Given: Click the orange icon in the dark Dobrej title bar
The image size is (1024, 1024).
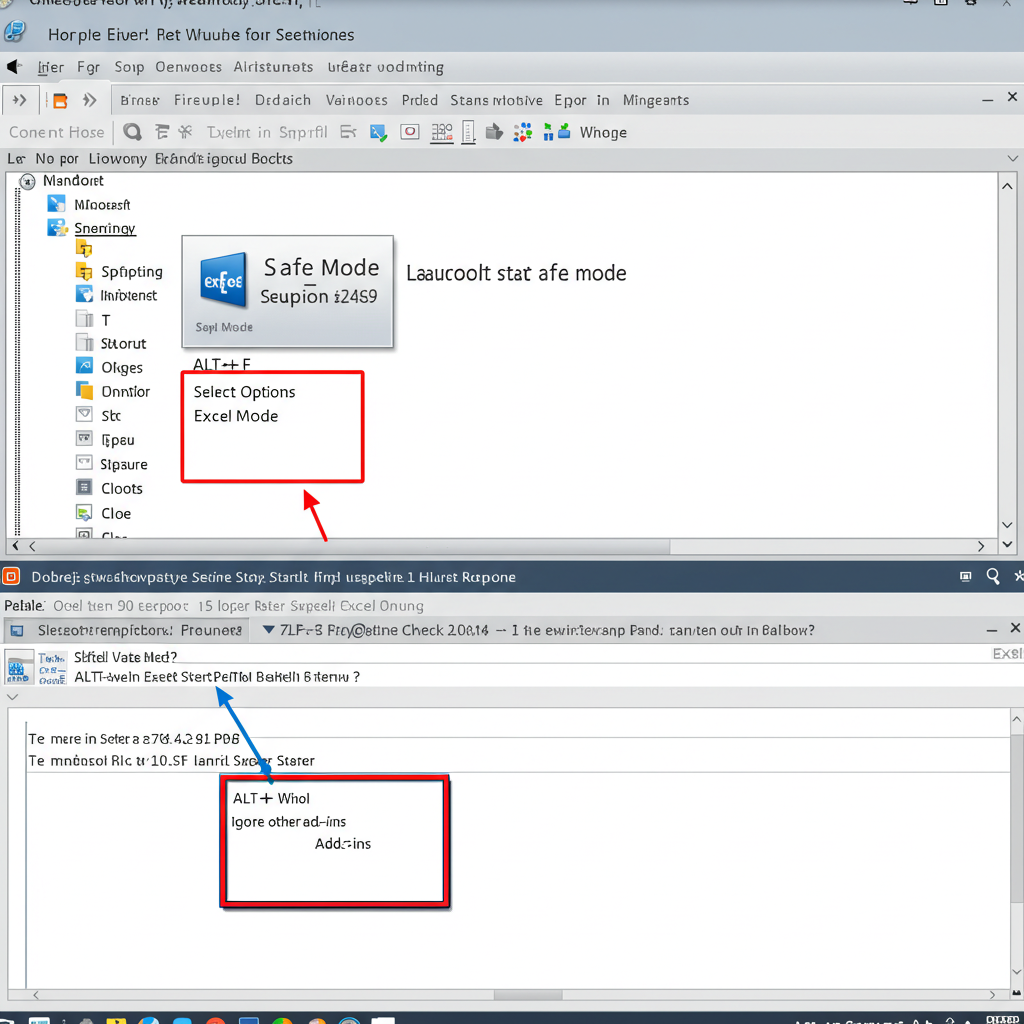Looking at the screenshot, I should [x=10, y=577].
